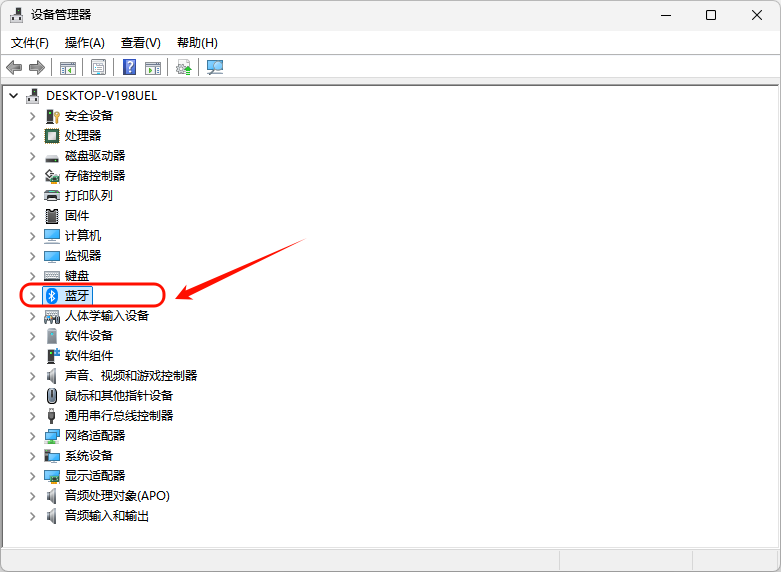The width and height of the screenshot is (781, 572).
Task: Expand the 网络适配器 category
Action: pos(32,436)
